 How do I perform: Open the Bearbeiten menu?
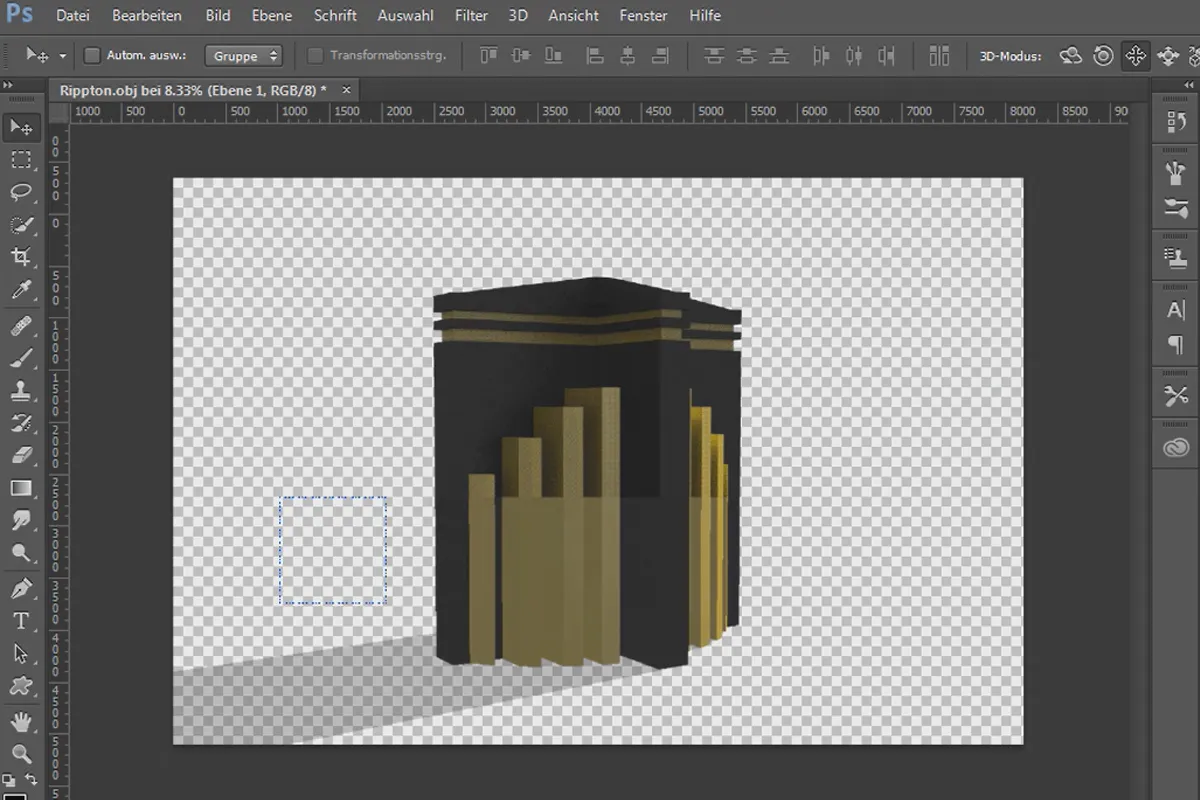[x=147, y=16]
